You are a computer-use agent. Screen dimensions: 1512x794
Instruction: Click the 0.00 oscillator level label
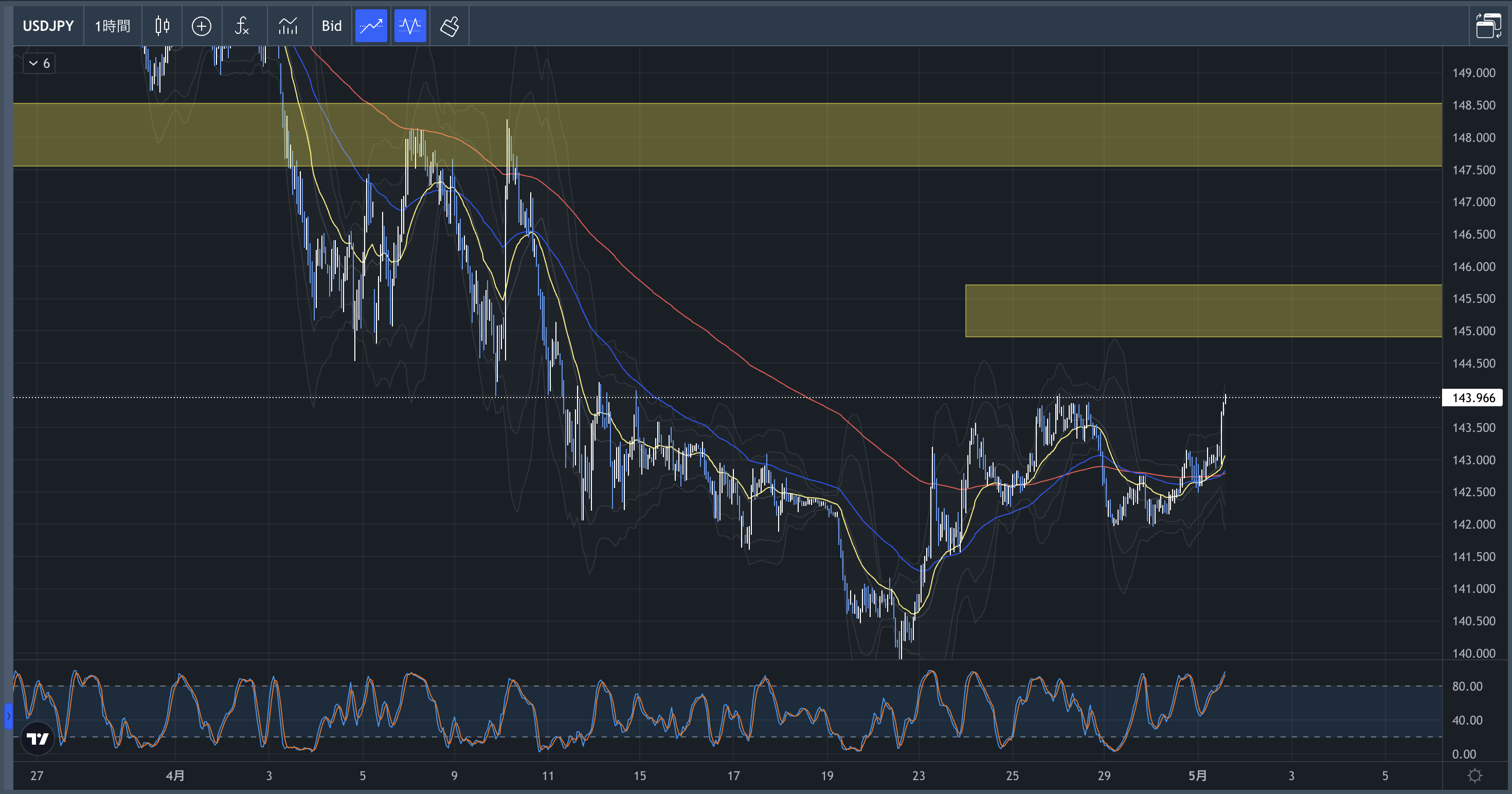pos(1464,754)
